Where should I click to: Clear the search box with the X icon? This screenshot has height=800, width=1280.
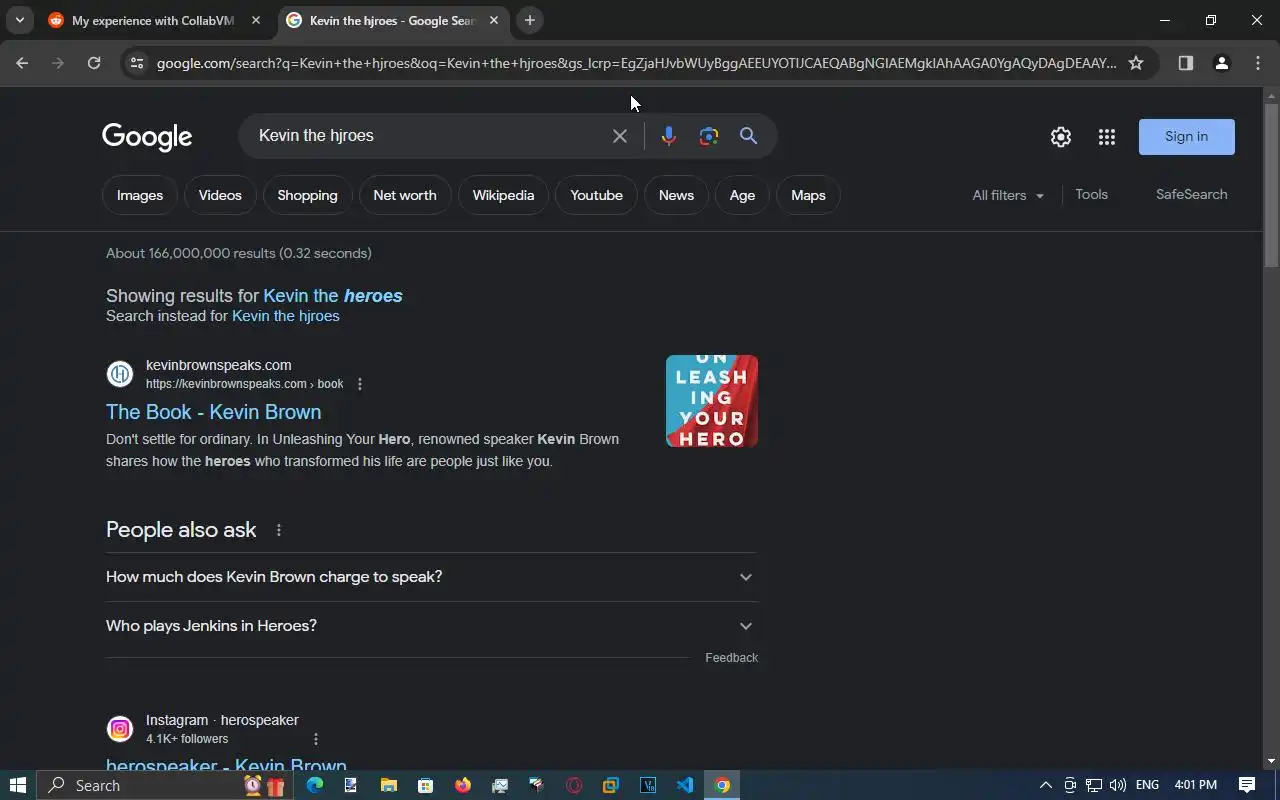[620, 136]
